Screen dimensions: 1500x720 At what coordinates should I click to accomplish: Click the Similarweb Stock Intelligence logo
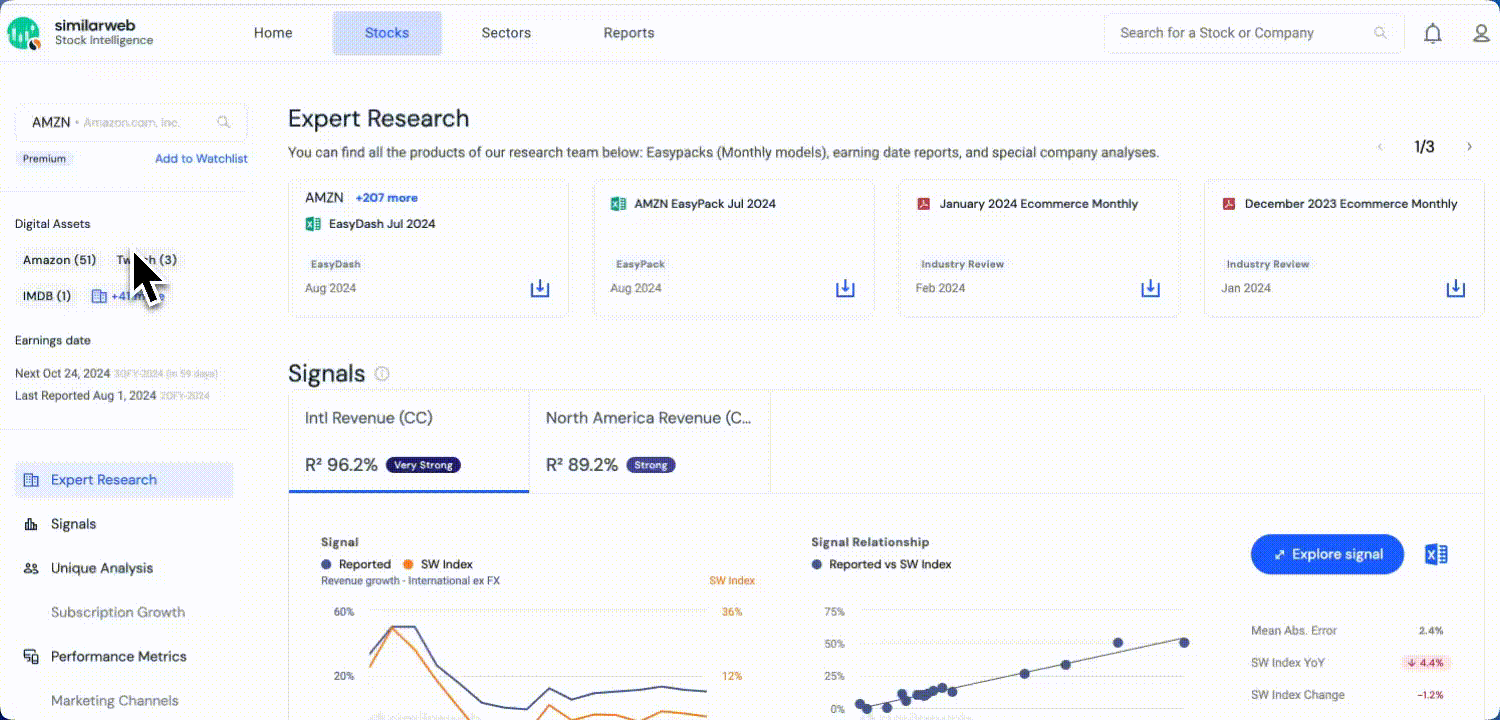point(81,33)
